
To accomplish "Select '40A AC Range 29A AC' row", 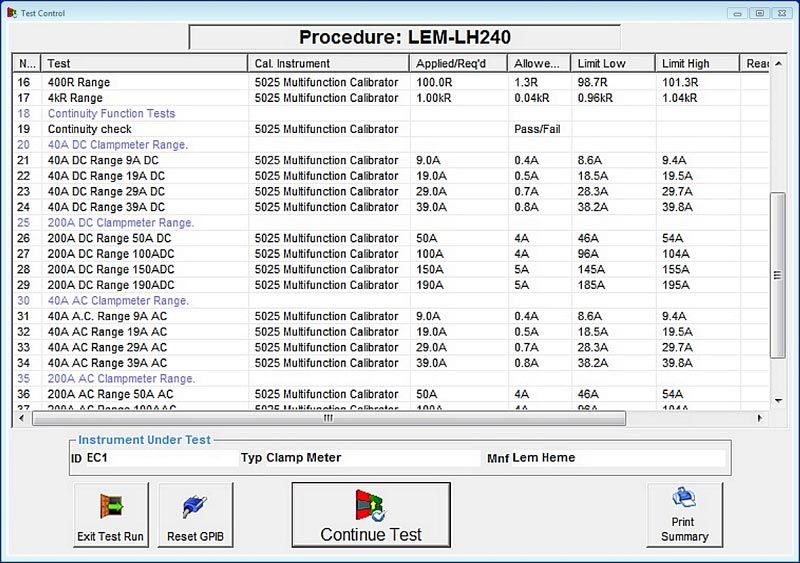I will click(391, 347).
